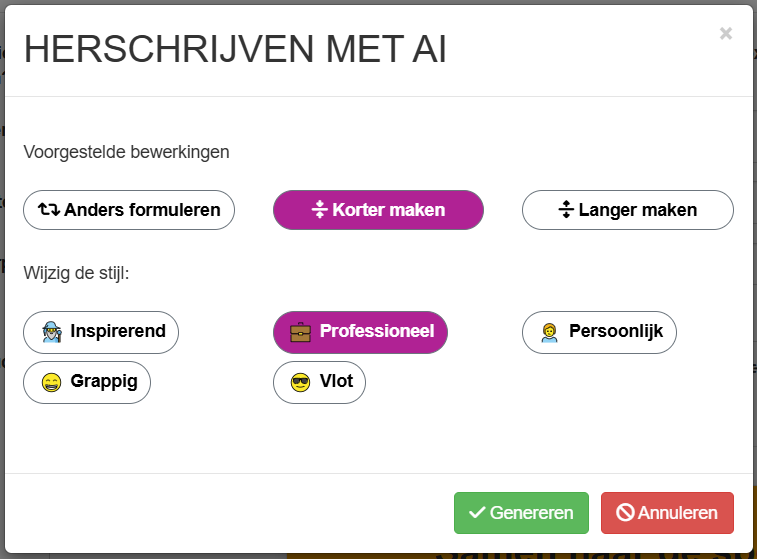Click the briefcase icon on Professioneel
Screen dimensions: 757x559
pyautogui.click(x=300, y=332)
